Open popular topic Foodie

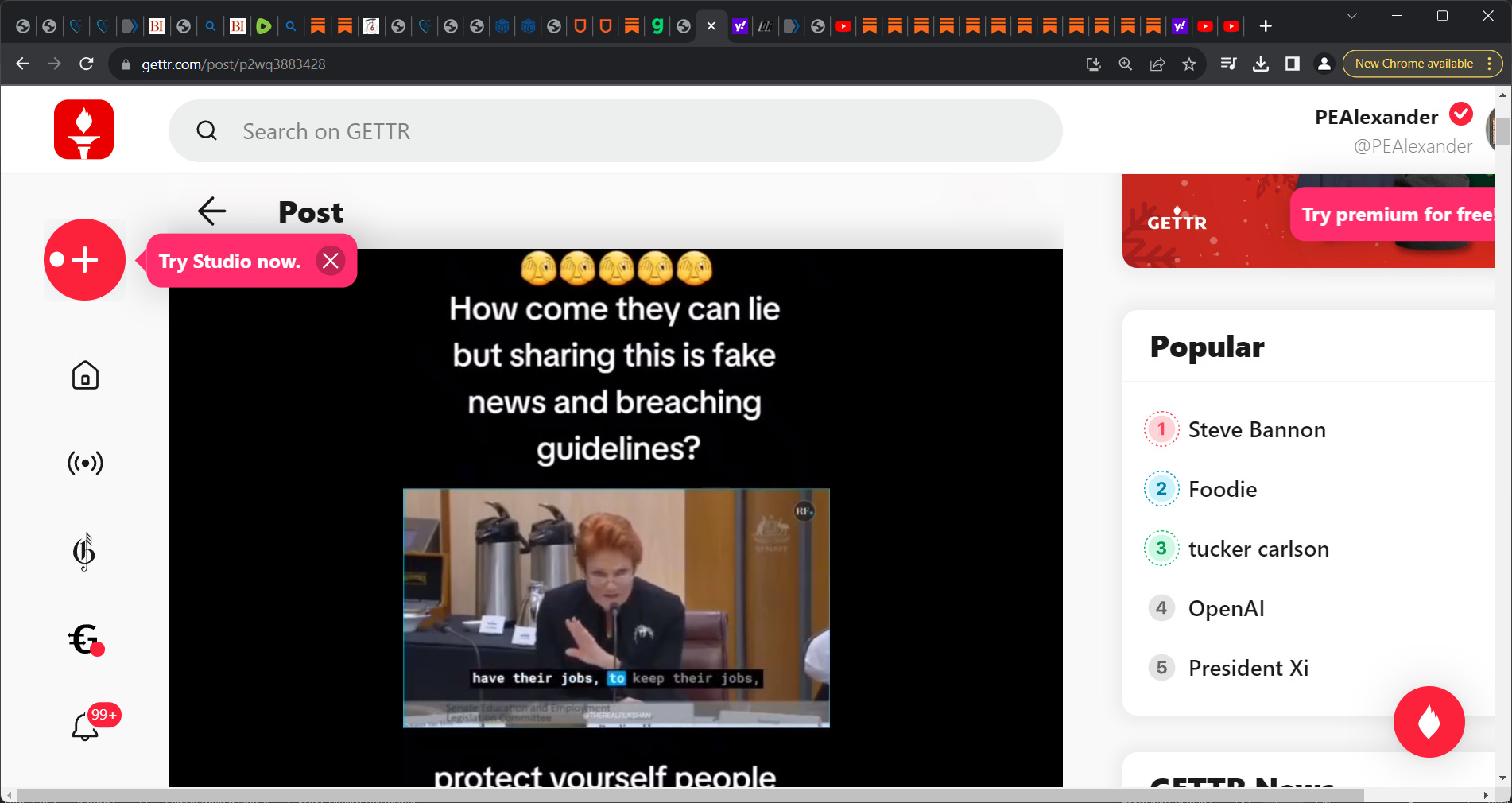click(x=1222, y=489)
